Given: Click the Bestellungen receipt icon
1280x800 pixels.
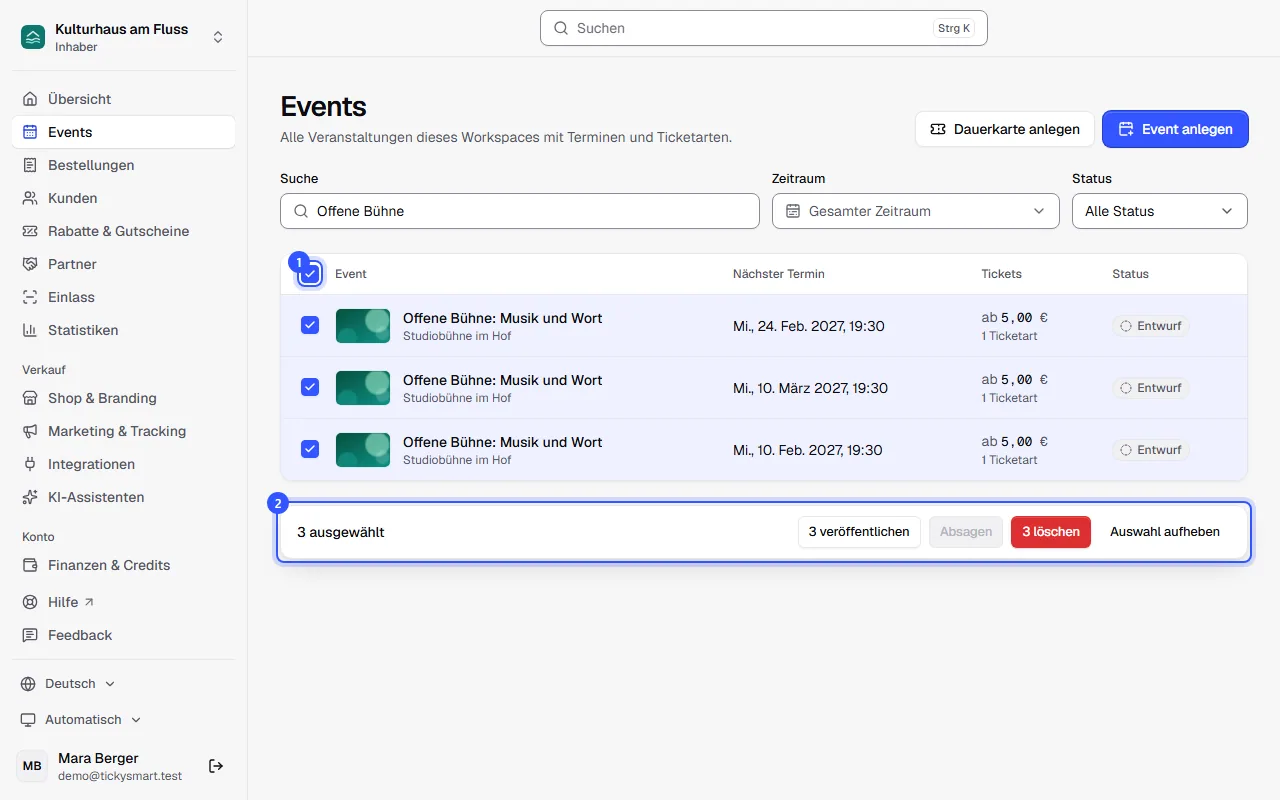Looking at the screenshot, I should (30, 165).
